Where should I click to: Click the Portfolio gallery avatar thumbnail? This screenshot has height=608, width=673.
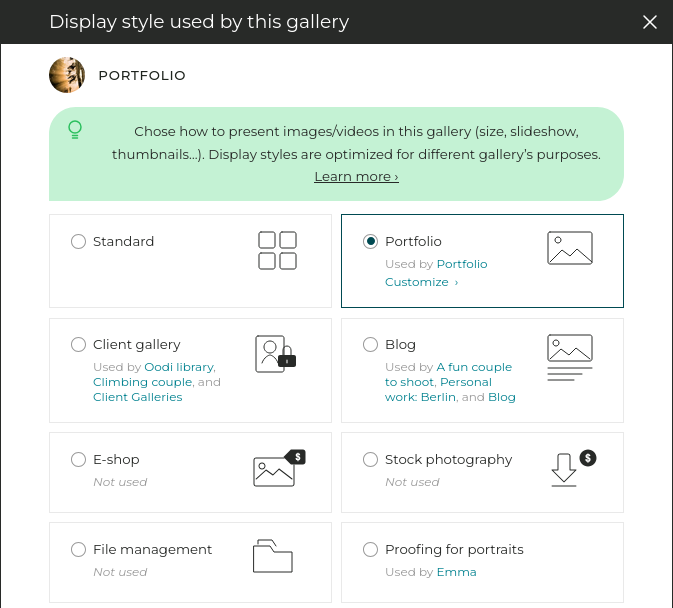pos(66,75)
